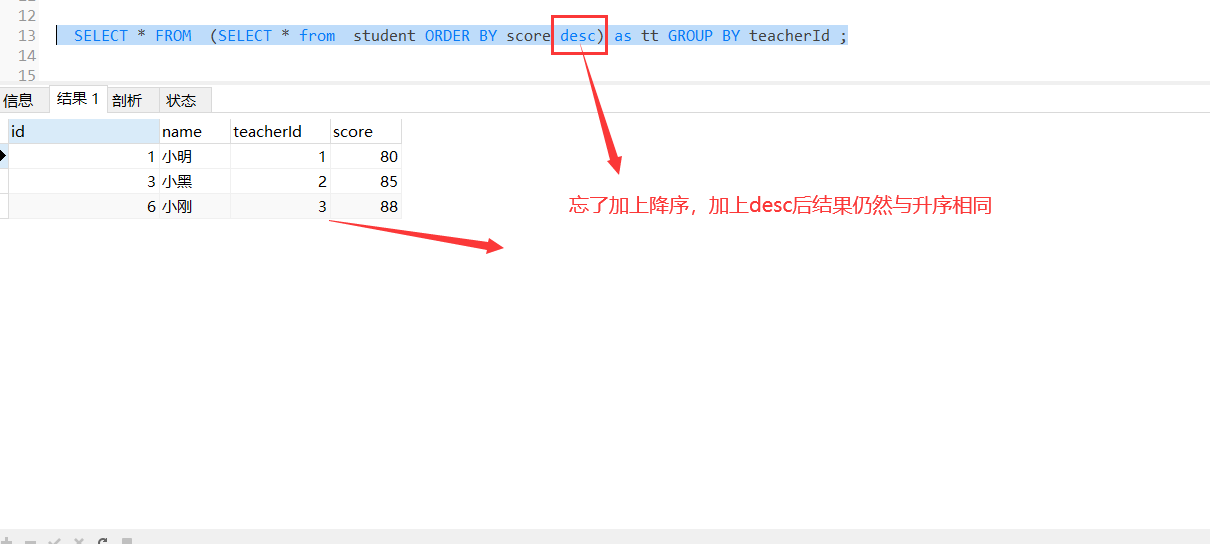This screenshot has height=544, width=1210.
Task: Switch to the 信息 tab
Action: (x=19, y=100)
